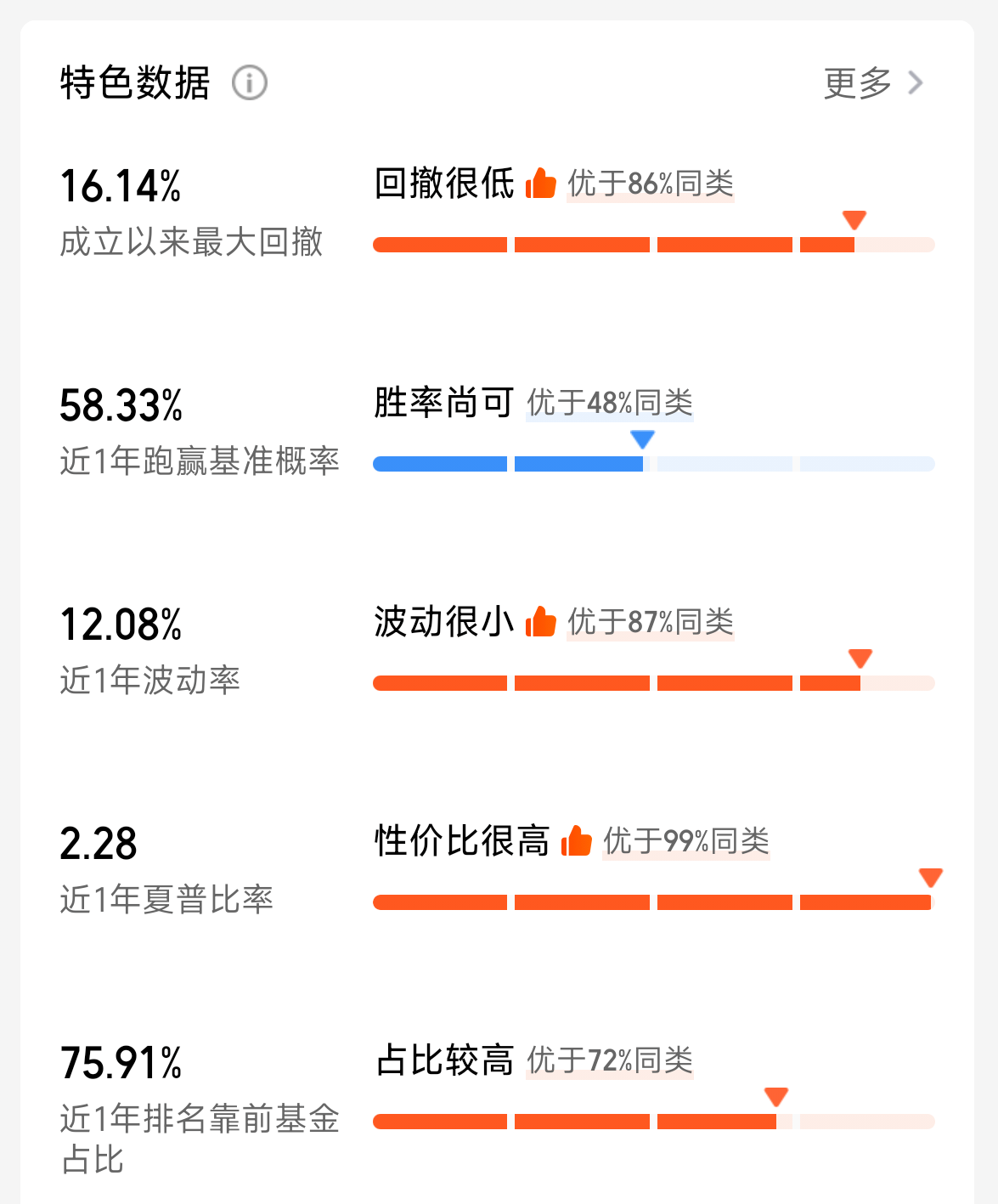Screen dimensions: 998x1204
Task: Expand details with the 更多 chevron arrow
Action: (x=916, y=82)
